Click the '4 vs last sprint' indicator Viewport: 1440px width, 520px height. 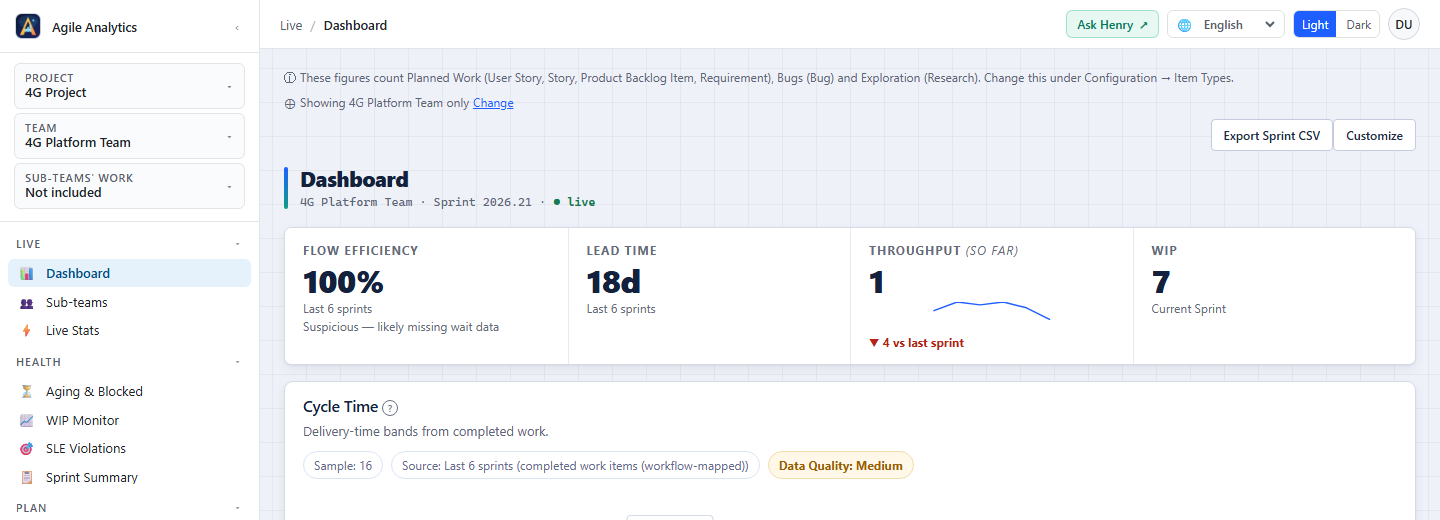point(917,343)
